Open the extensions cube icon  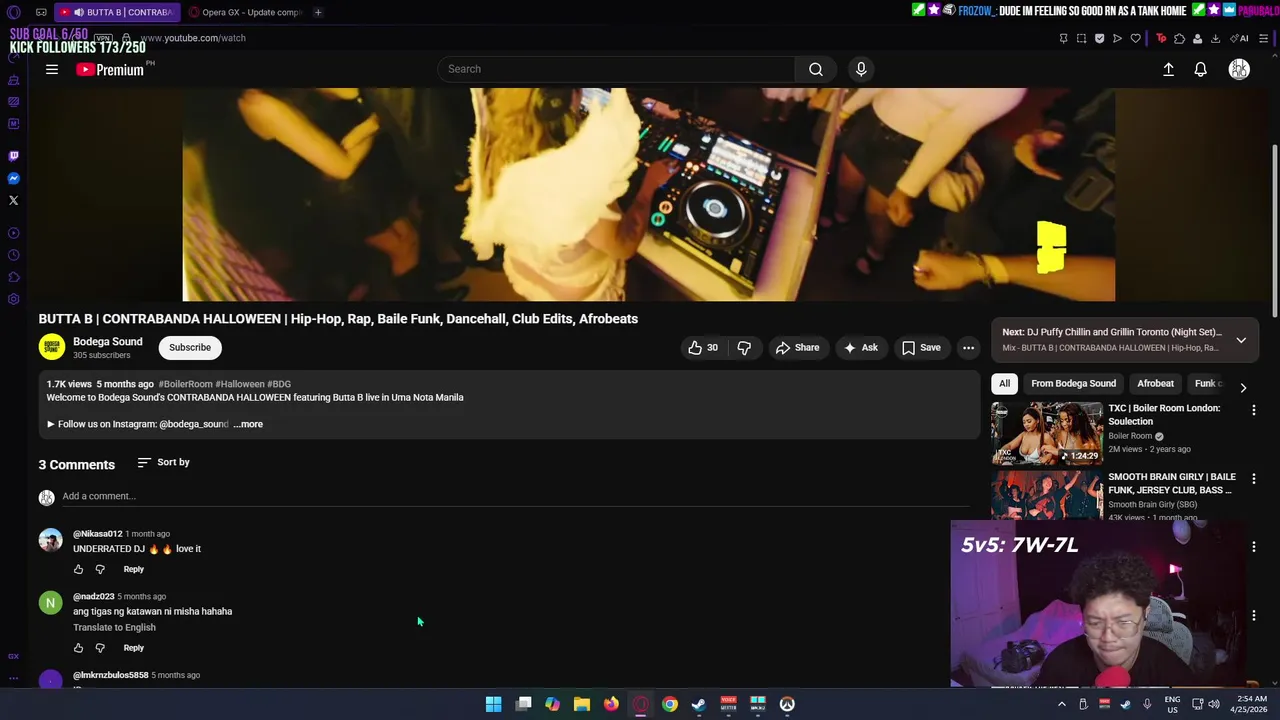[1179, 38]
